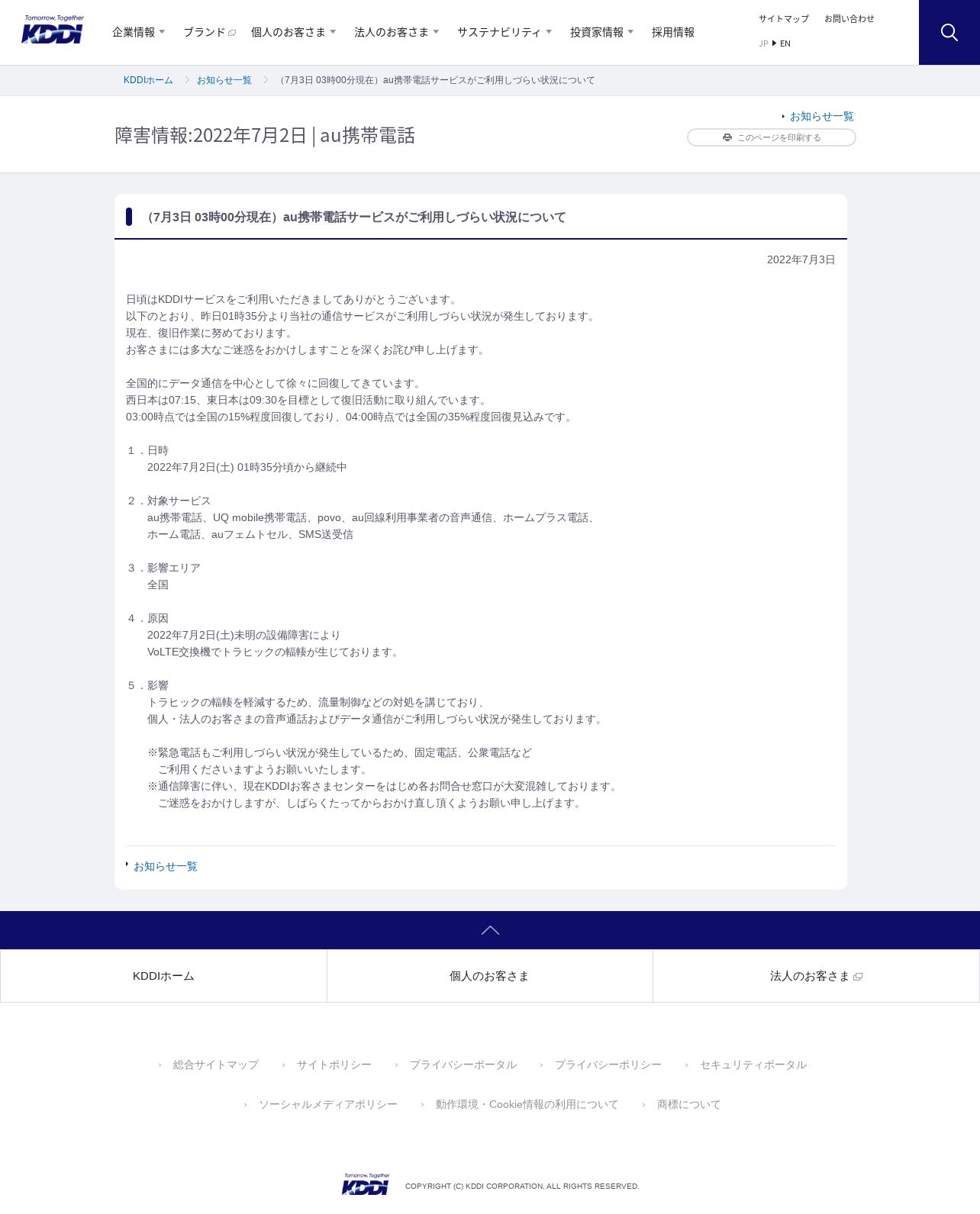The width and height of the screenshot is (980, 1214).
Task: Click the KDDI logo in footer
Action: tap(366, 1184)
